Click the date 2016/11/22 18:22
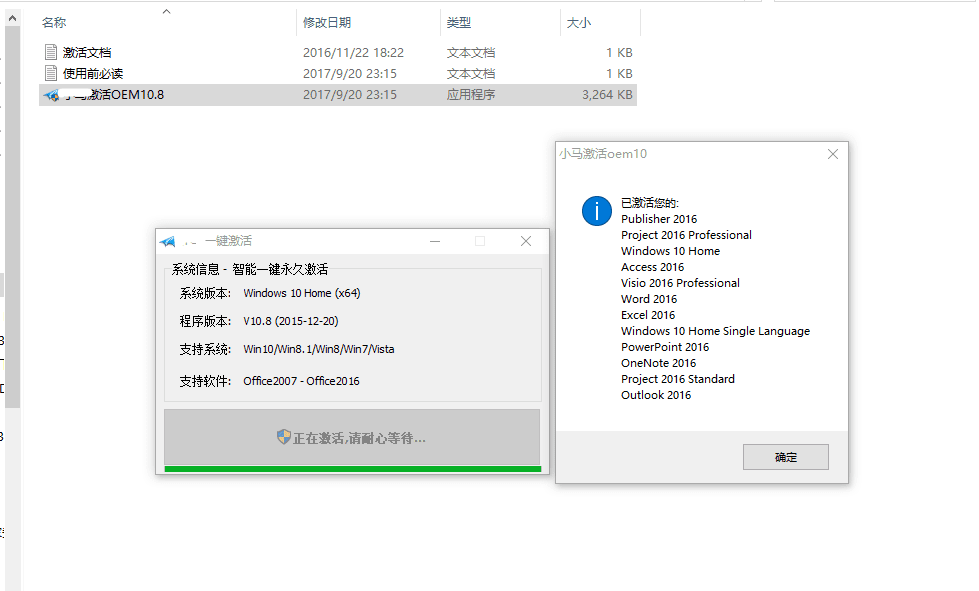Image resolution: width=979 pixels, height=591 pixels. 353,52
